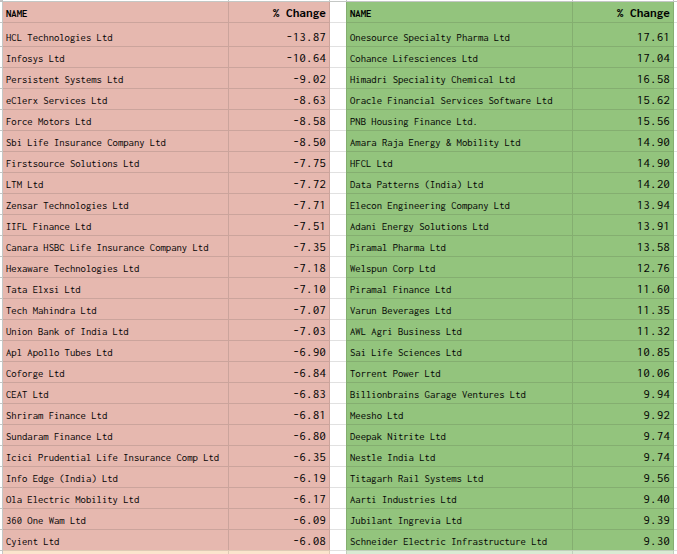Click % Change header in green table
Viewport: 677px width, 554px height.
point(643,13)
